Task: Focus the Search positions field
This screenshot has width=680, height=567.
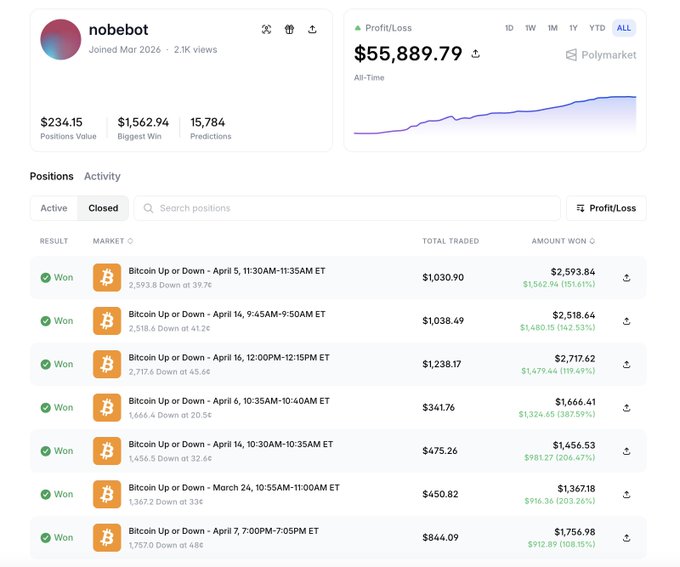Action: pyautogui.click(x=347, y=208)
